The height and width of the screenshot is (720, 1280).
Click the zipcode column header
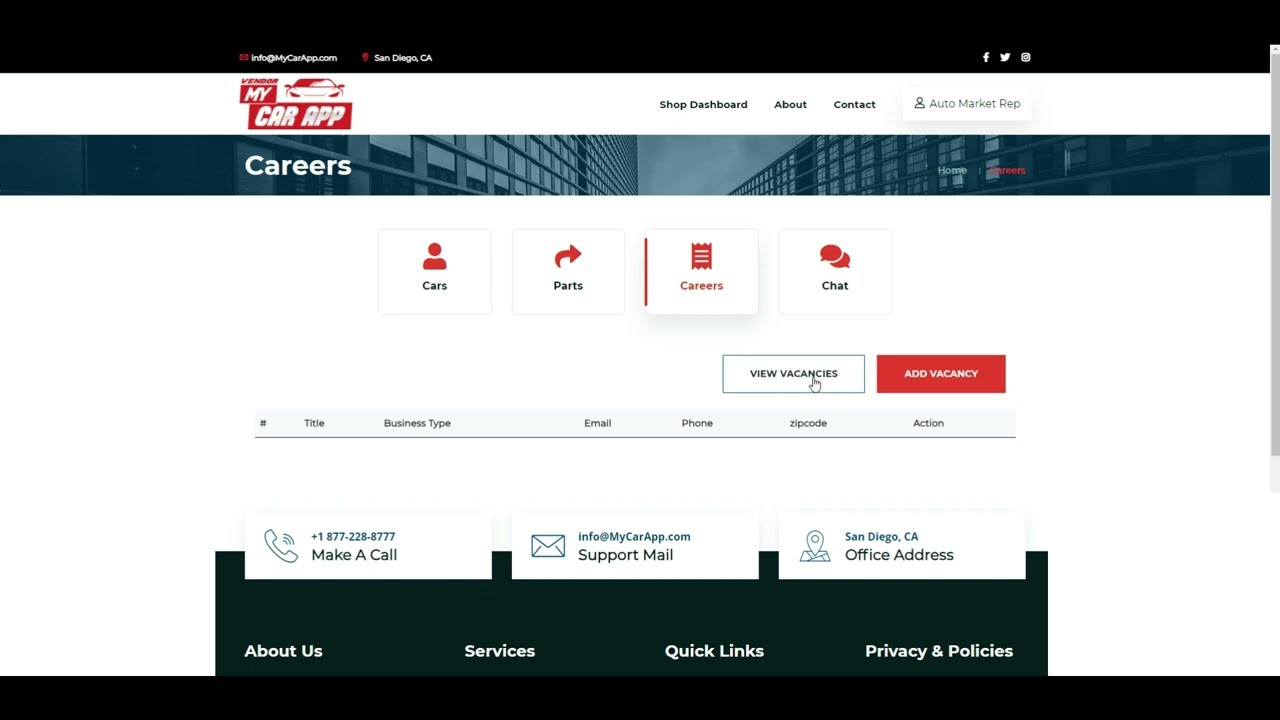point(808,423)
